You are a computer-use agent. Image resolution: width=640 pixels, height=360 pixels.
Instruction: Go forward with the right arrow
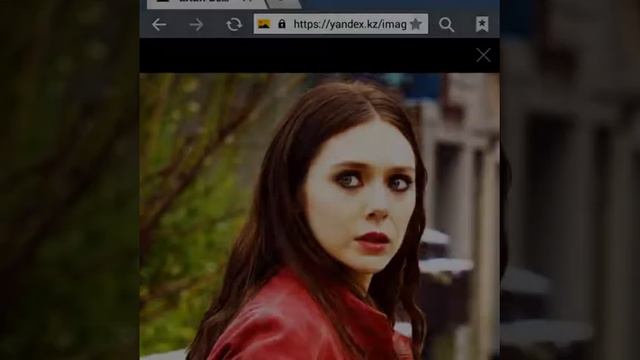coord(196,25)
